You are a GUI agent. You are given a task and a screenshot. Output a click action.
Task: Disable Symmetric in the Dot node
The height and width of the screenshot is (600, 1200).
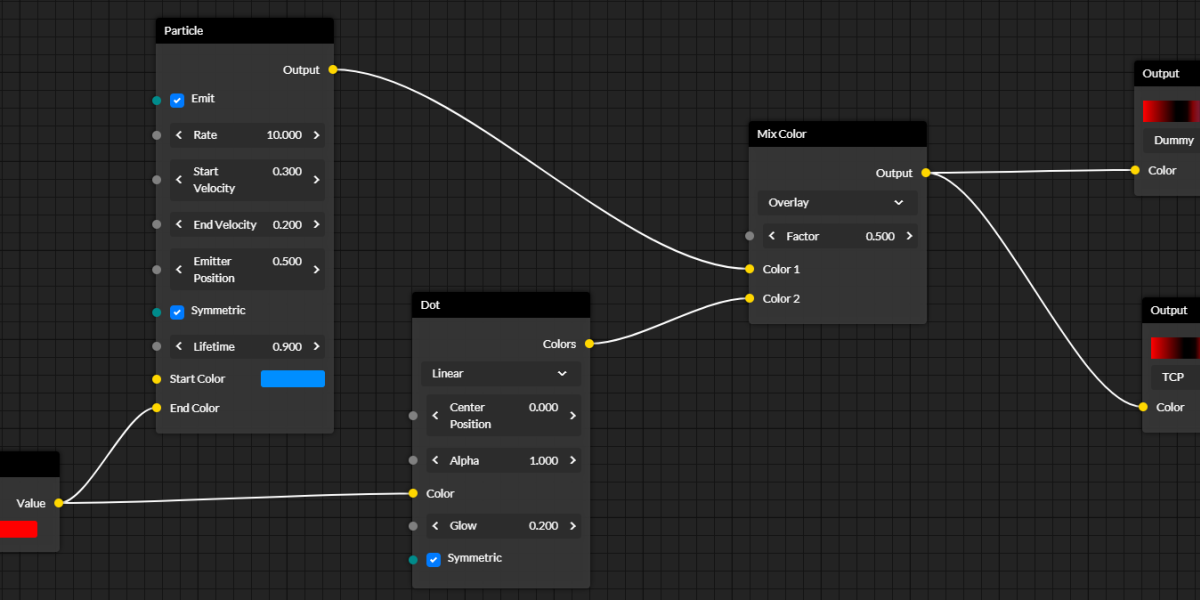[x=433, y=559]
